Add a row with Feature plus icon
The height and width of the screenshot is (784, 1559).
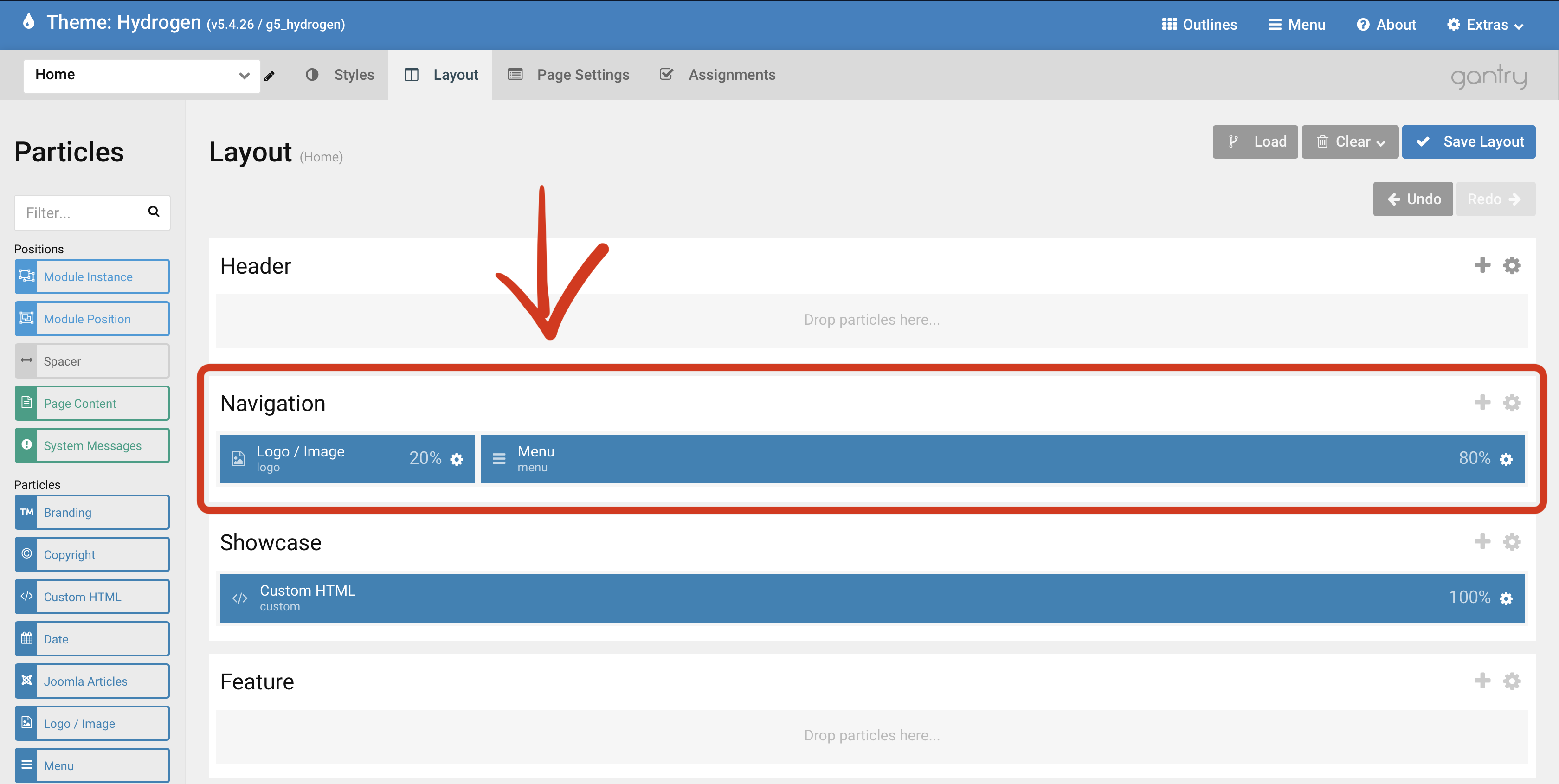click(x=1482, y=681)
